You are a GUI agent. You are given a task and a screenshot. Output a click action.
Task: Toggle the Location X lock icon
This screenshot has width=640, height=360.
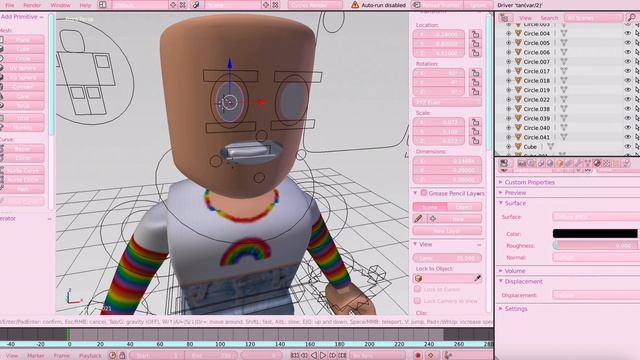(x=476, y=34)
